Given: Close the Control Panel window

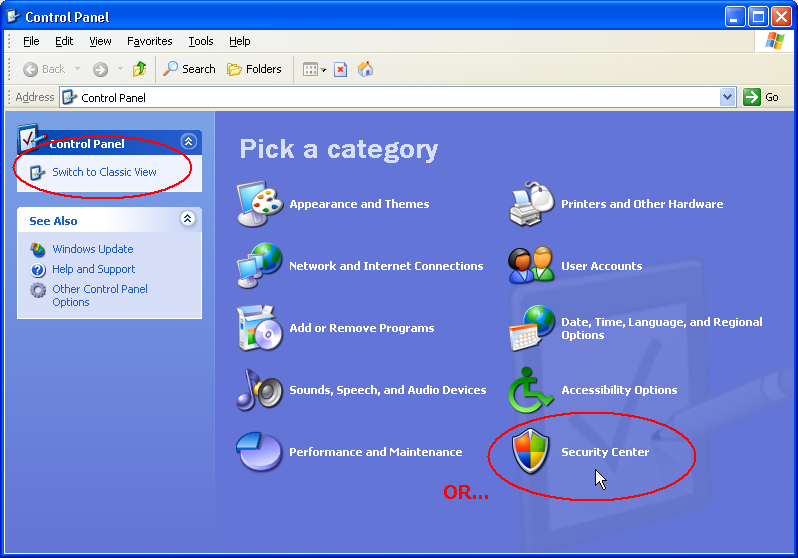Looking at the screenshot, I should [781, 17].
